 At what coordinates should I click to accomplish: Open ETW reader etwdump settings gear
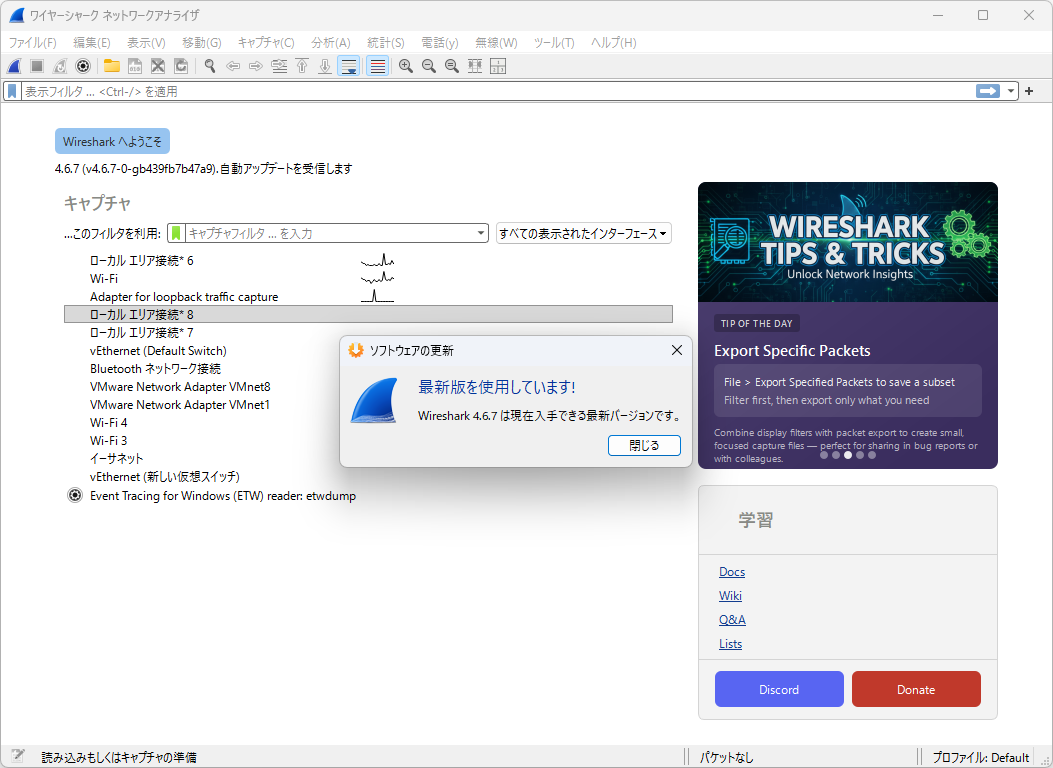click(x=75, y=495)
